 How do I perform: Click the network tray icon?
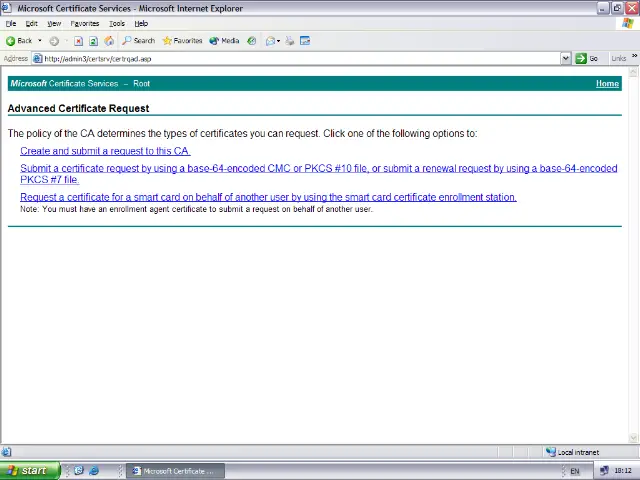click(604, 471)
